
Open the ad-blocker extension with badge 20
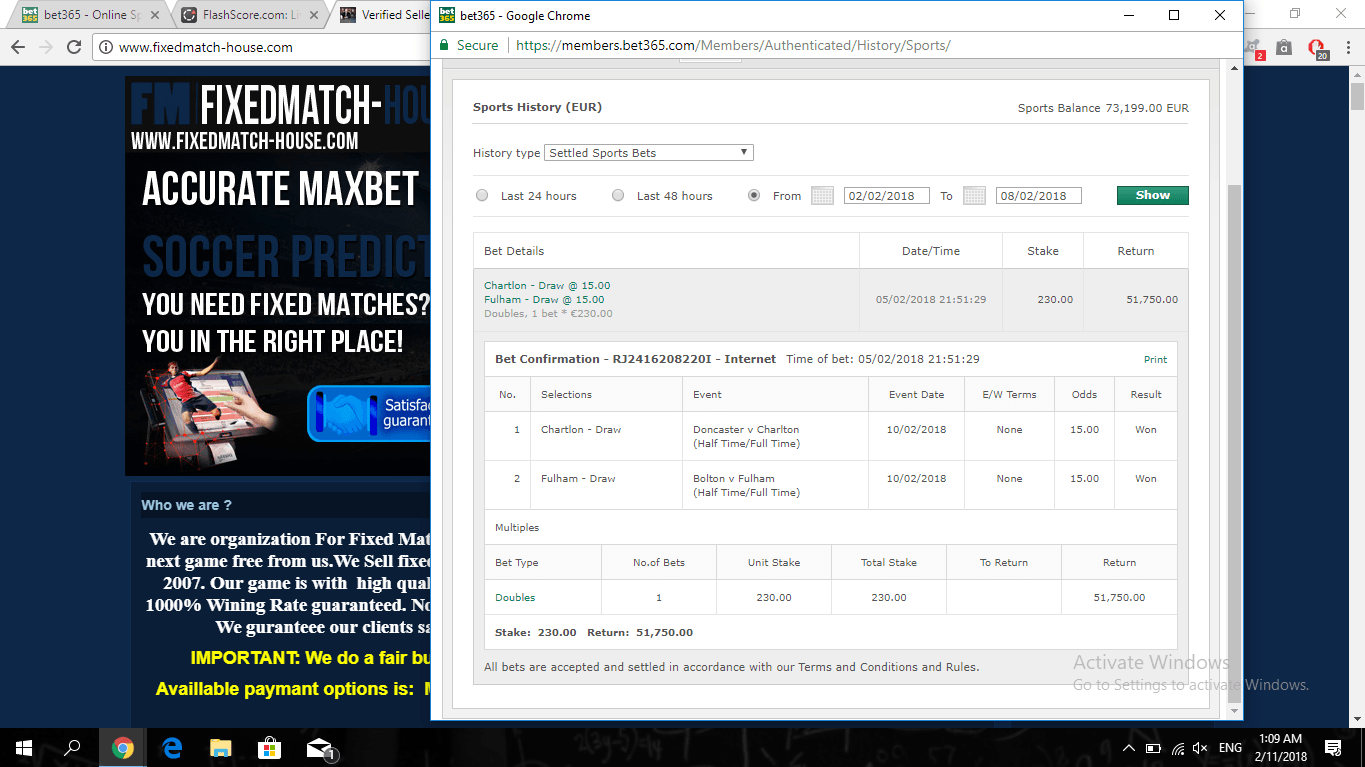(x=1317, y=48)
